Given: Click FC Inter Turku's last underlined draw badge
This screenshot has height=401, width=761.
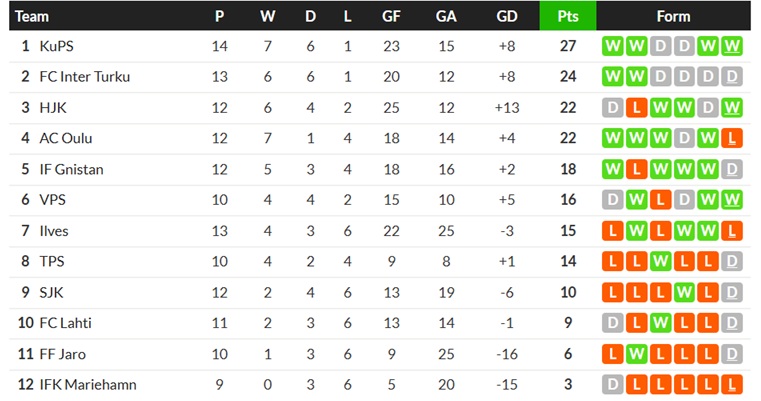Looking at the screenshot, I should pyautogui.click(x=731, y=77).
